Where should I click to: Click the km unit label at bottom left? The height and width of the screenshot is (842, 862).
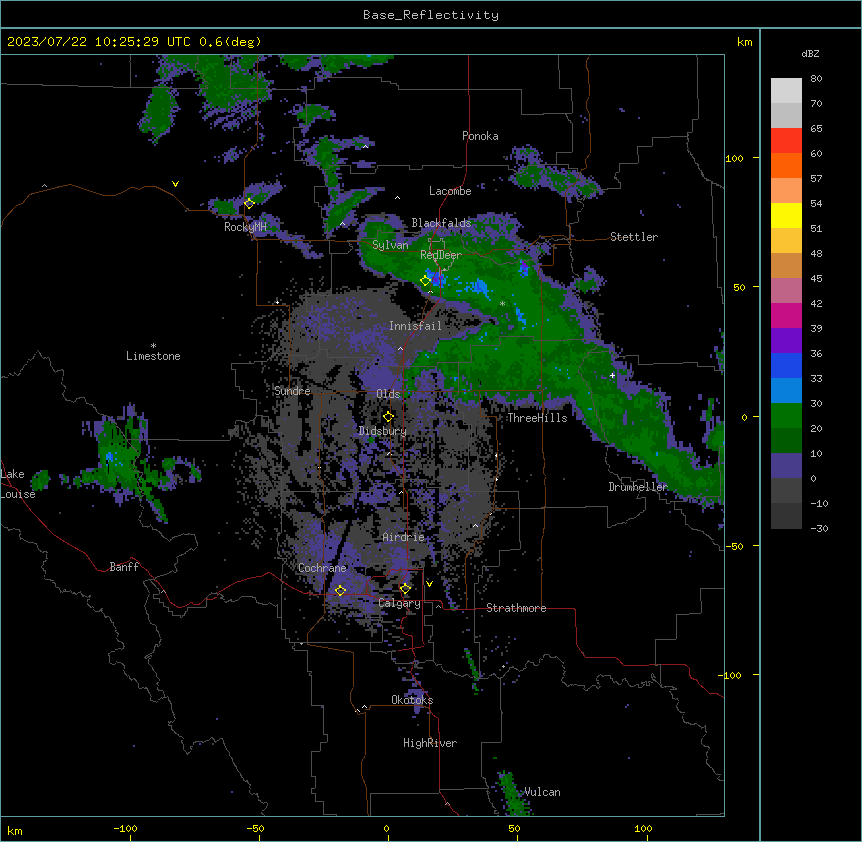point(15,830)
